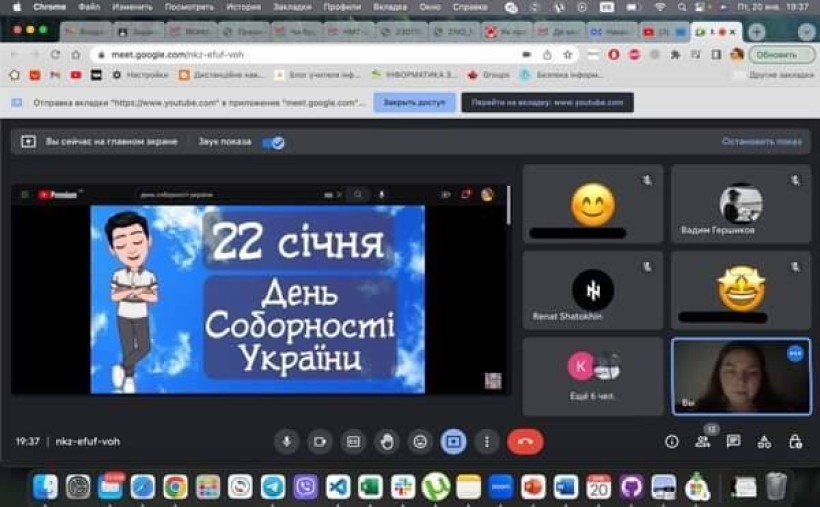
Task: Open the Chrome side panel icon
Action: (716, 54)
